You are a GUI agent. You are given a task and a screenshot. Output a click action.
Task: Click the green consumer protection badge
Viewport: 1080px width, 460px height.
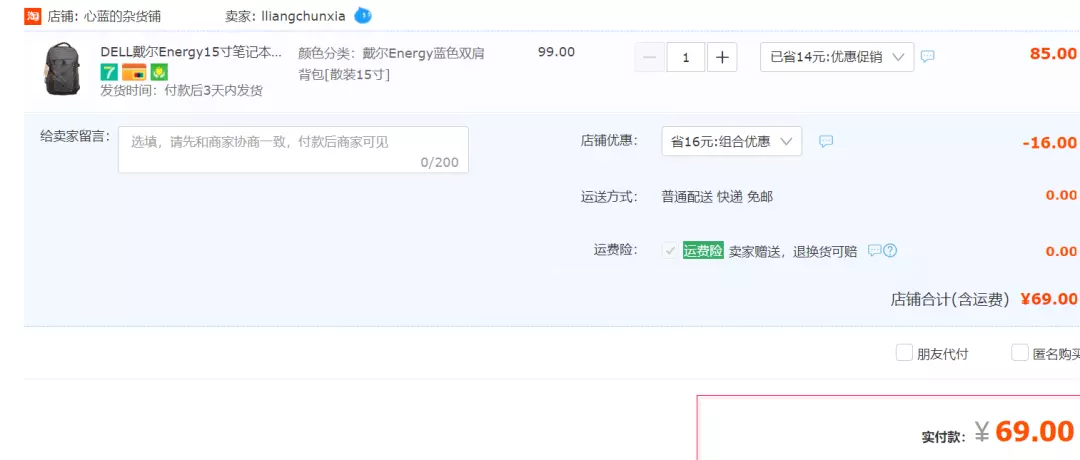point(160,72)
